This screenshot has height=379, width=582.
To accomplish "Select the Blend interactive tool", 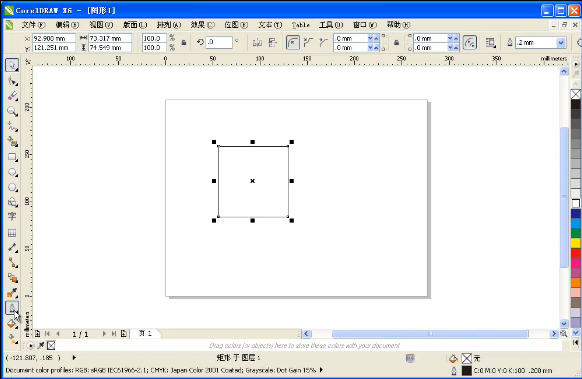I will click(x=12, y=278).
